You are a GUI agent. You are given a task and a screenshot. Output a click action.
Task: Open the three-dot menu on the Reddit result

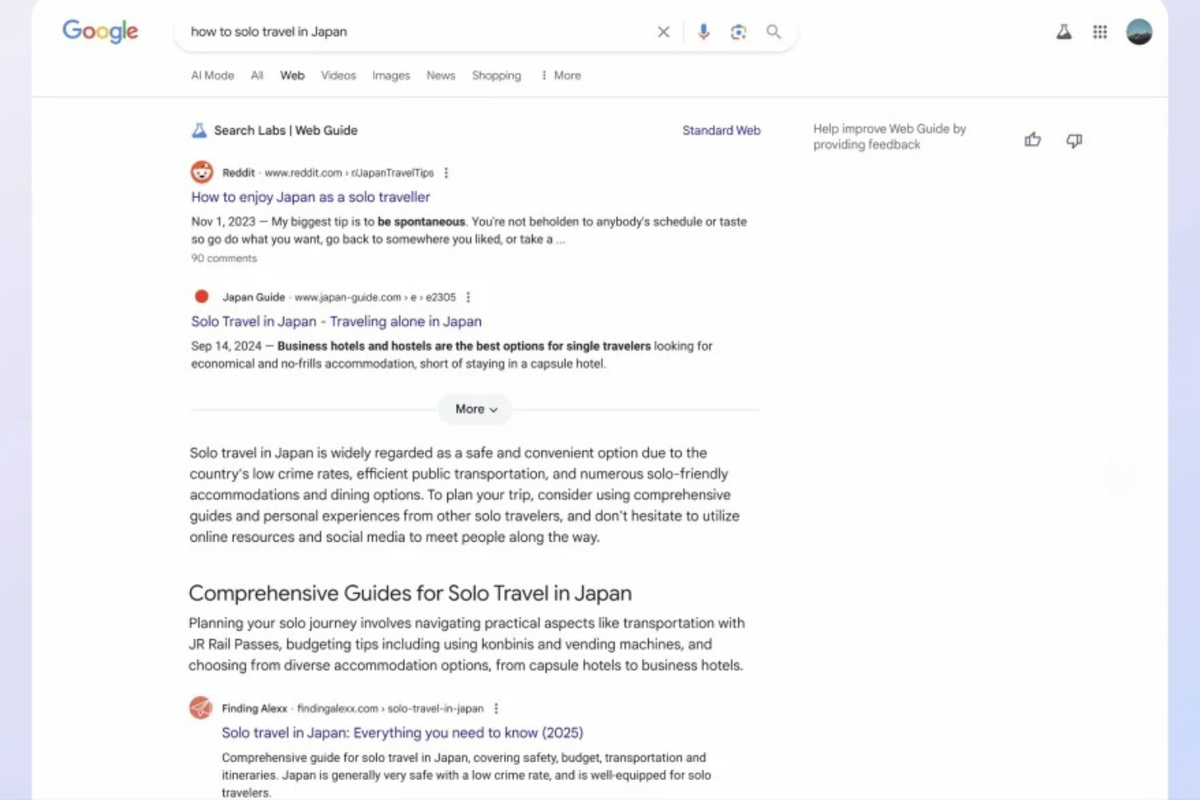(x=446, y=172)
